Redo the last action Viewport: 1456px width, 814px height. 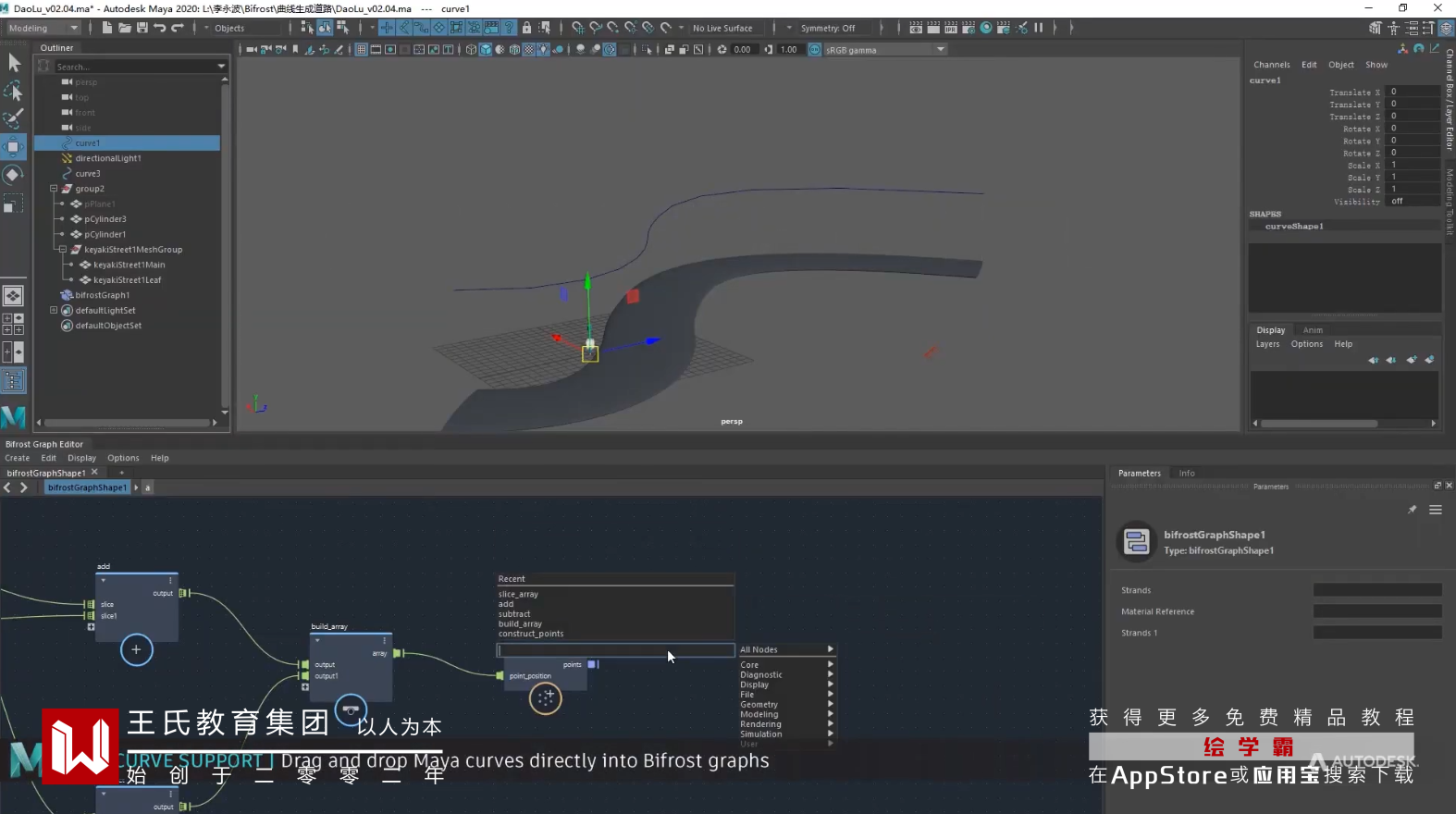point(178,28)
